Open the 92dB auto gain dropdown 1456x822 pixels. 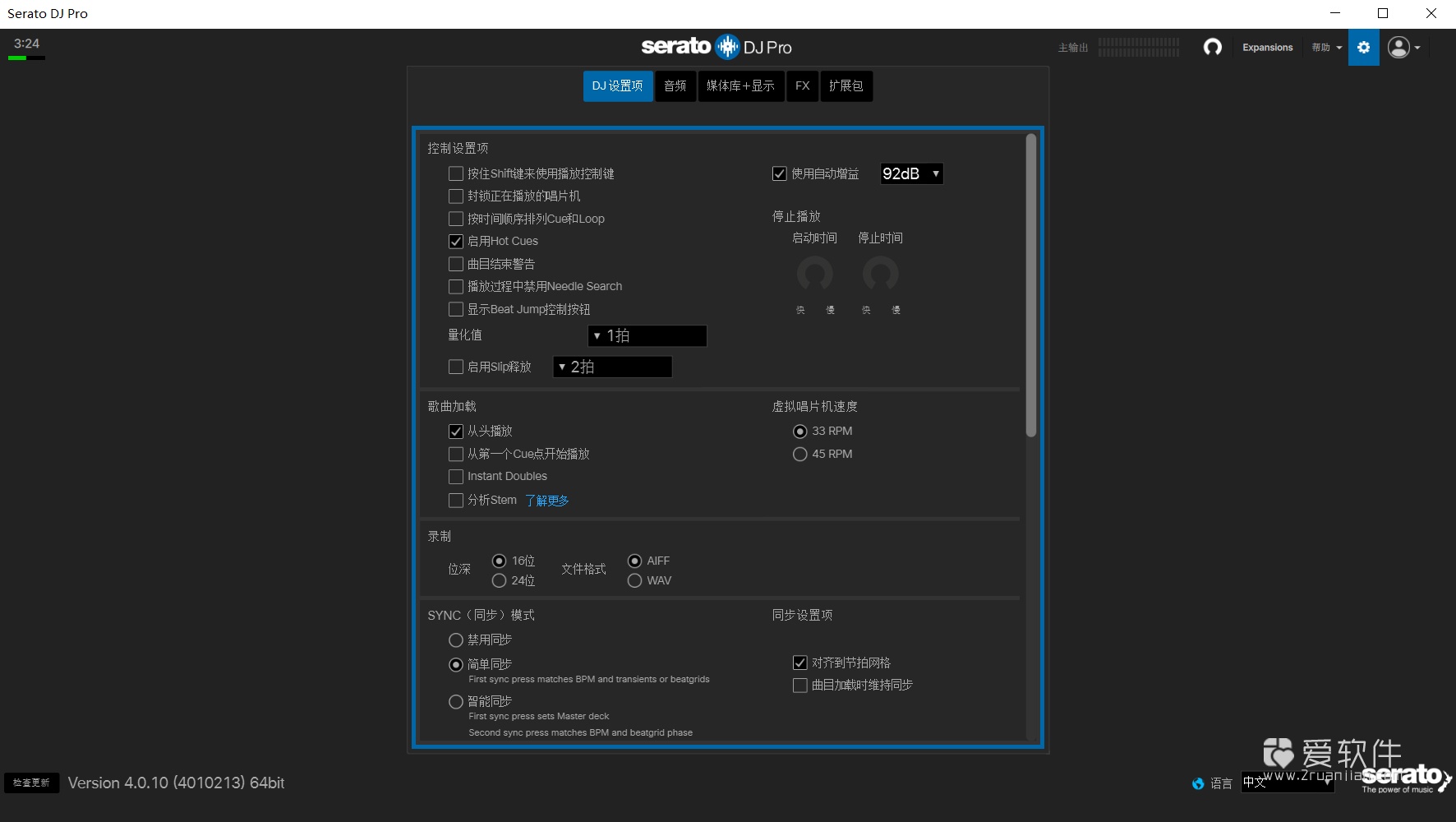pyautogui.click(x=911, y=173)
